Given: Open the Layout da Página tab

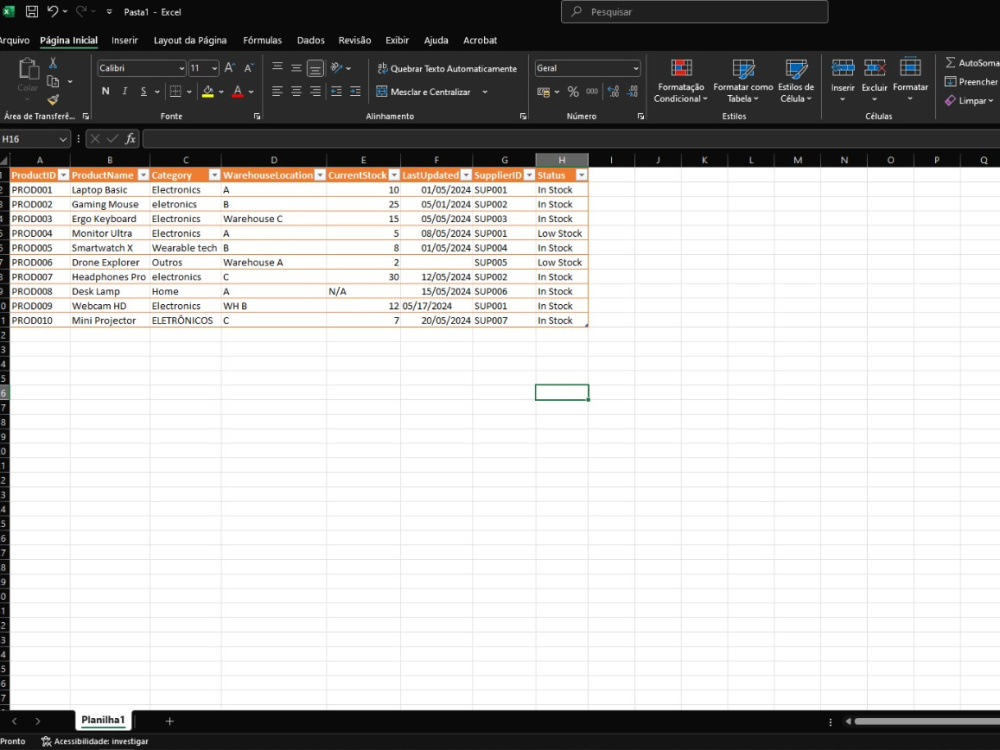Looking at the screenshot, I should (190, 40).
